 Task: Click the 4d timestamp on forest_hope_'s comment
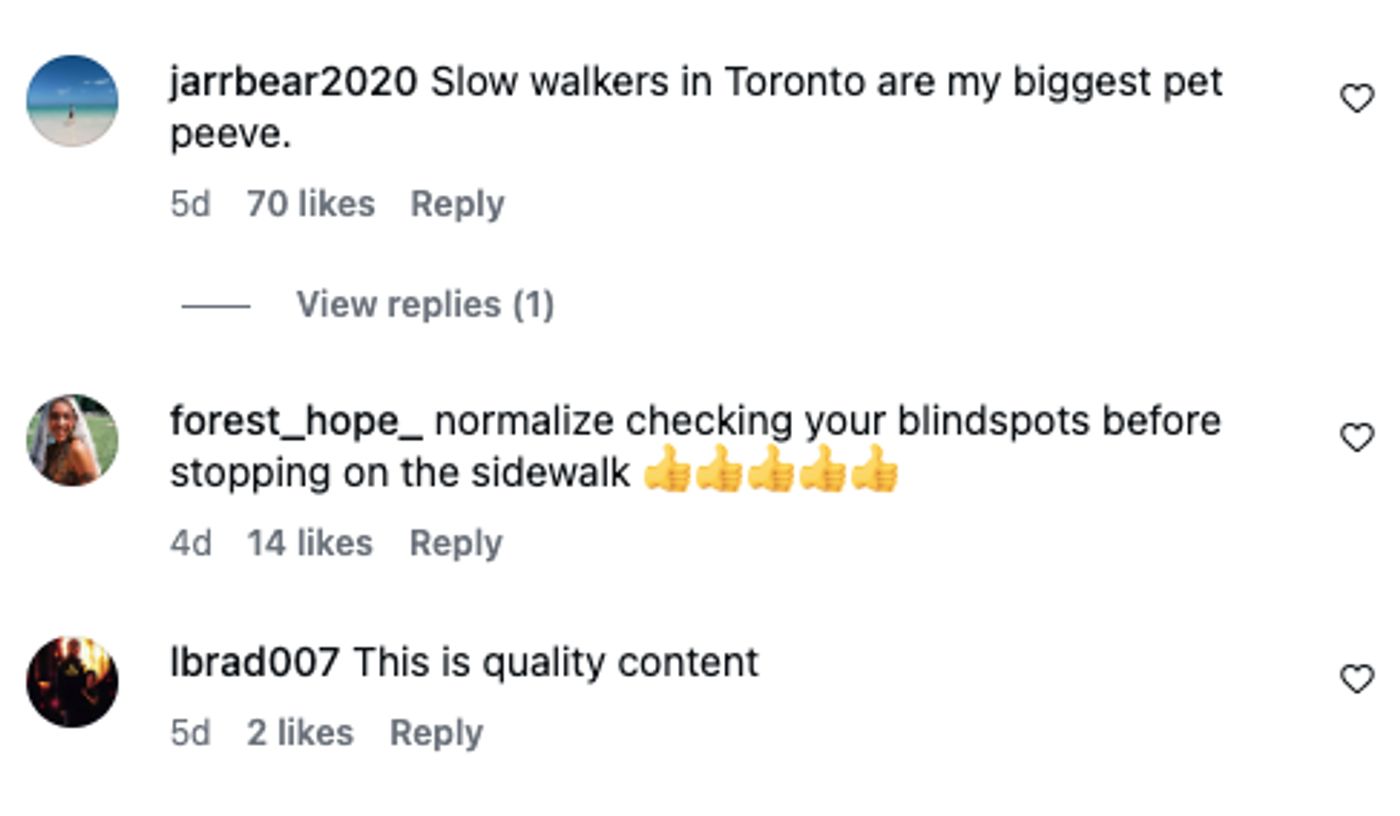tap(190, 543)
